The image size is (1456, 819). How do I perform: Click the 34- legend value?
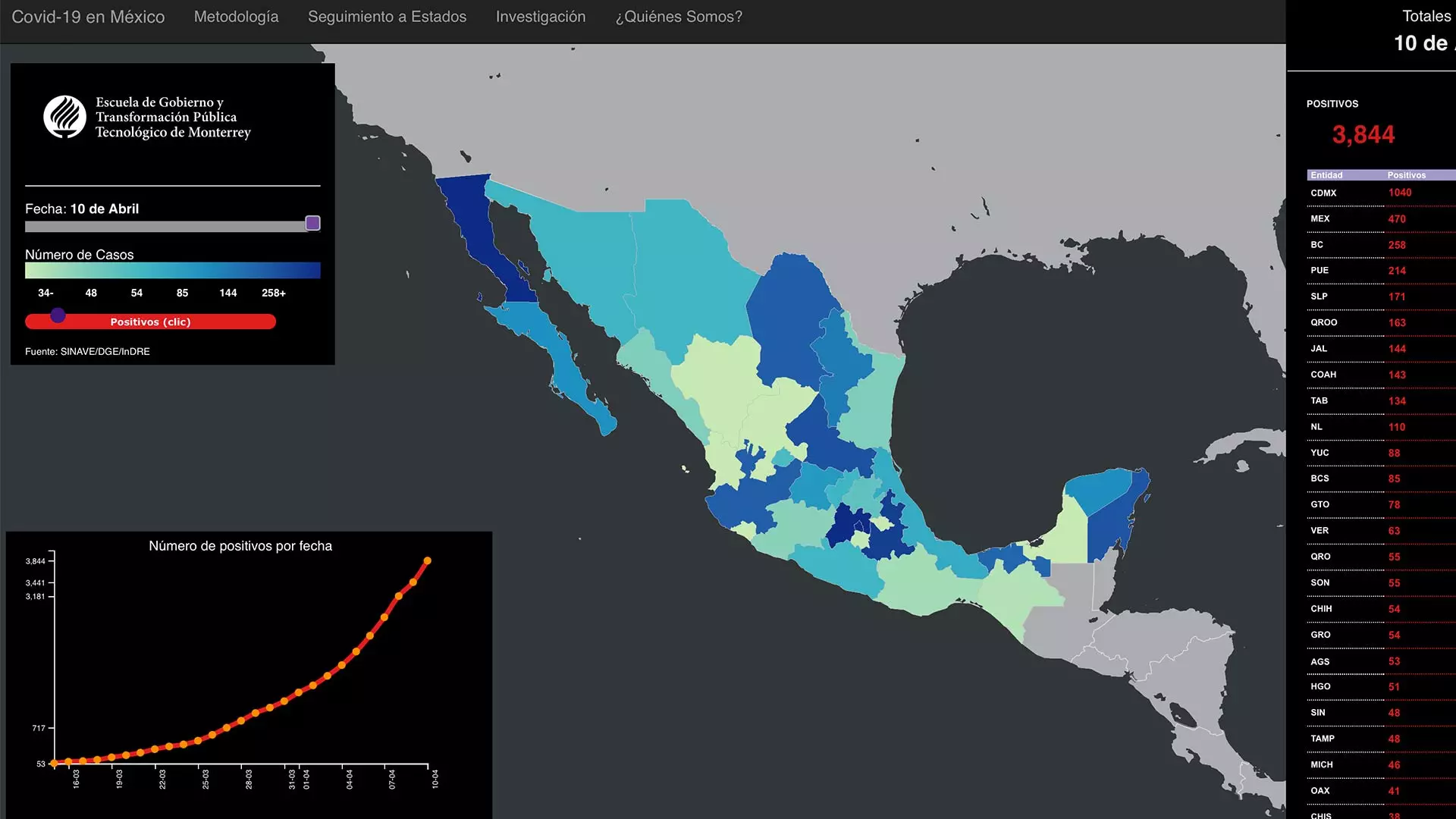point(45,293)
